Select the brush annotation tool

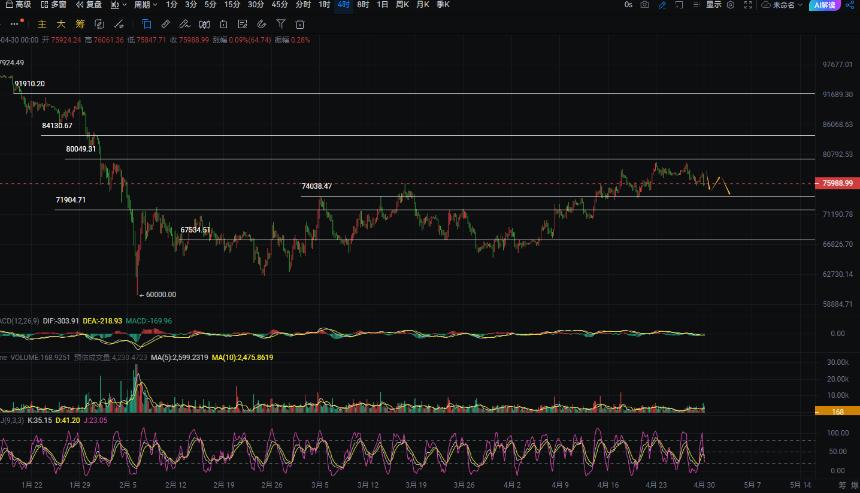pyautogui.click(x=185, y=24)
